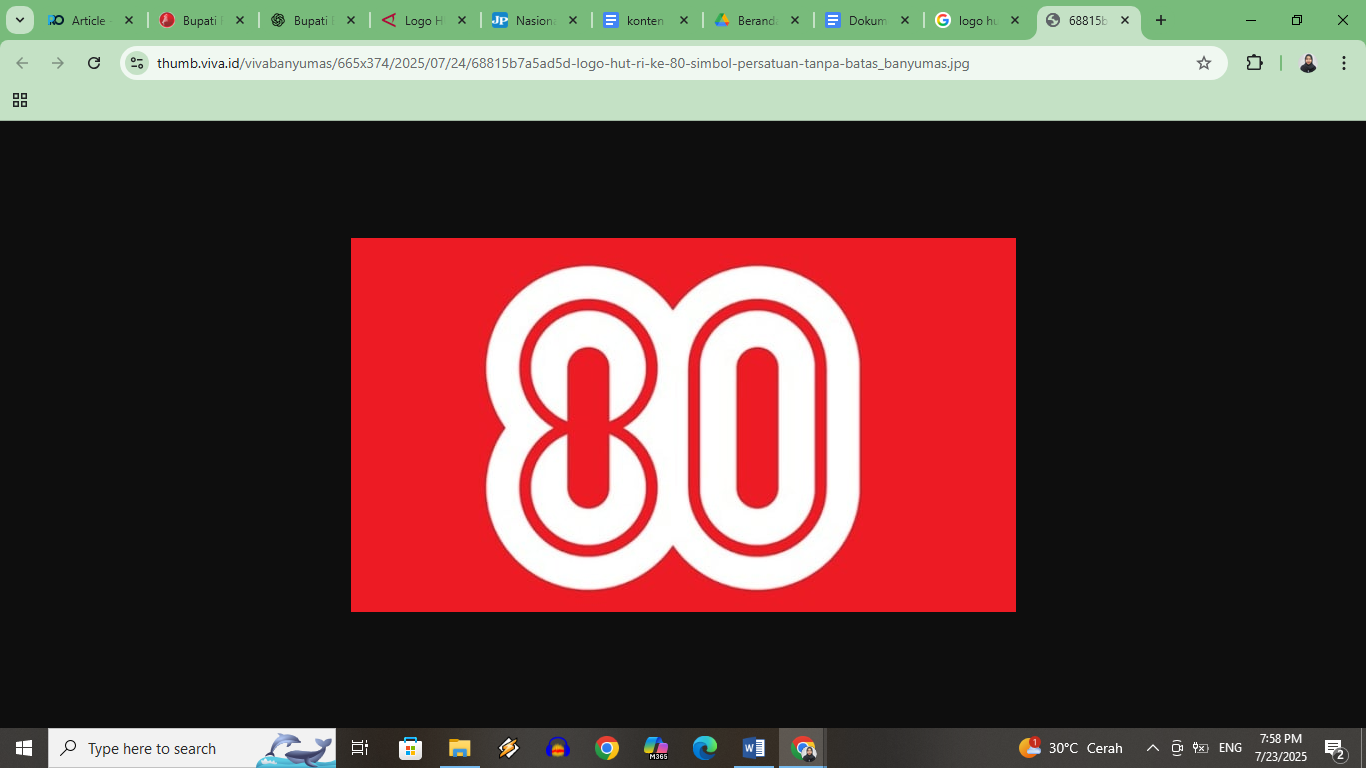The width and height of the screenshot is (1366, 768).
Task: Restore down the Chrome window
Action: (x=1297, y=20)
